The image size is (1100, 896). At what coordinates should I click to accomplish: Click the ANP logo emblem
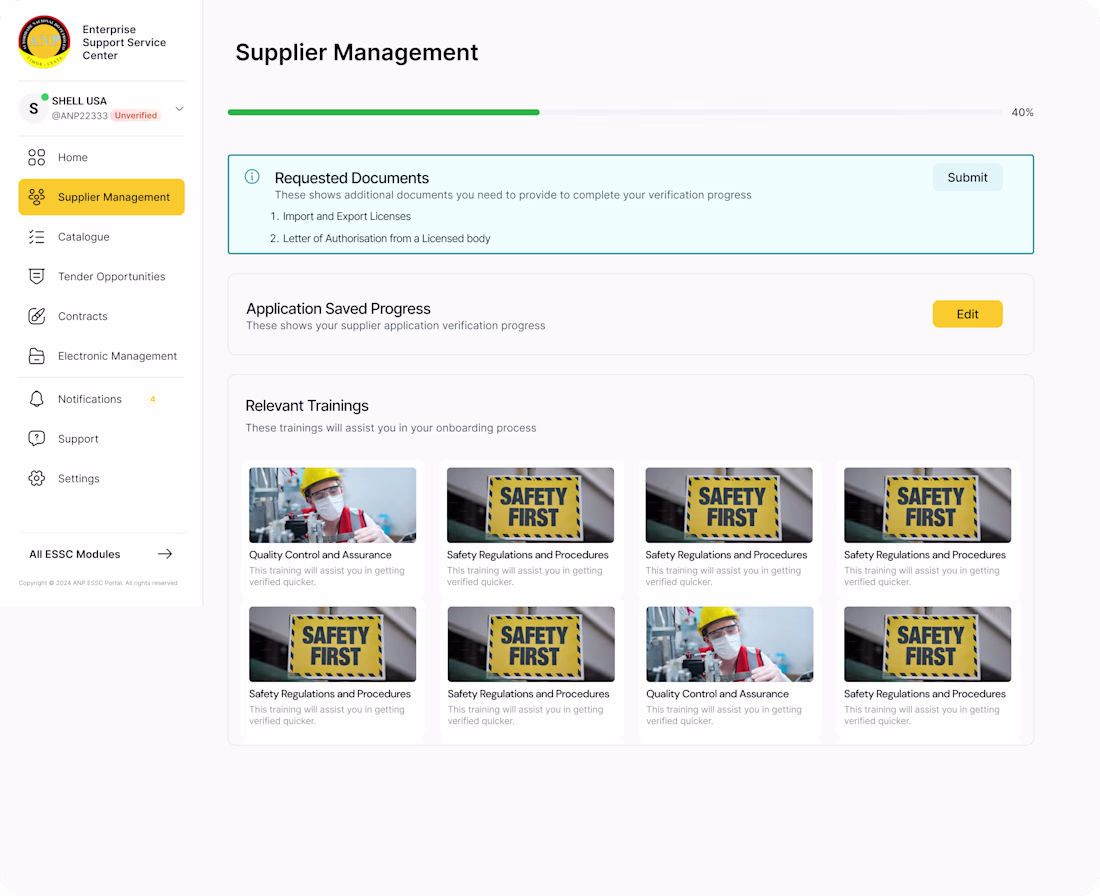(44, 42)
